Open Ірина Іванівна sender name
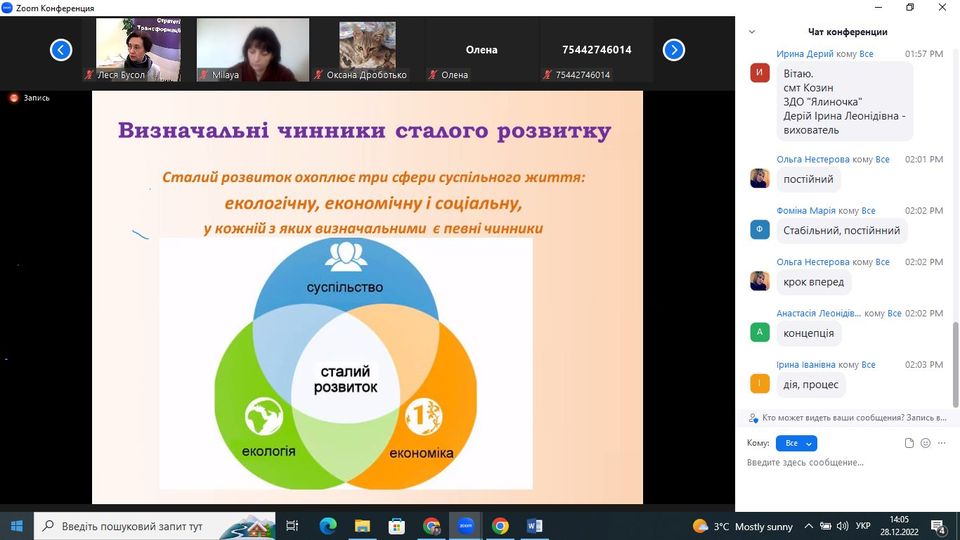 coord(806,365)
